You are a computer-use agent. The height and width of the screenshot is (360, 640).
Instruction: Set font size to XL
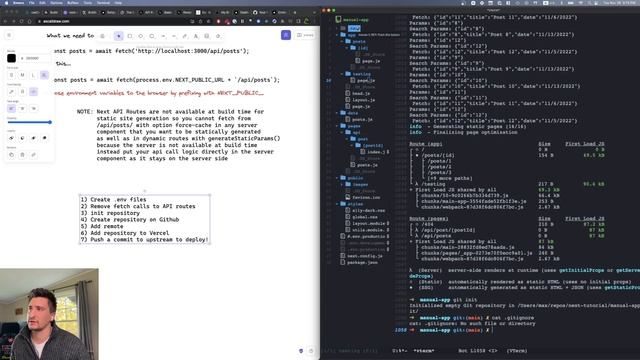click(x=44, y=75)
